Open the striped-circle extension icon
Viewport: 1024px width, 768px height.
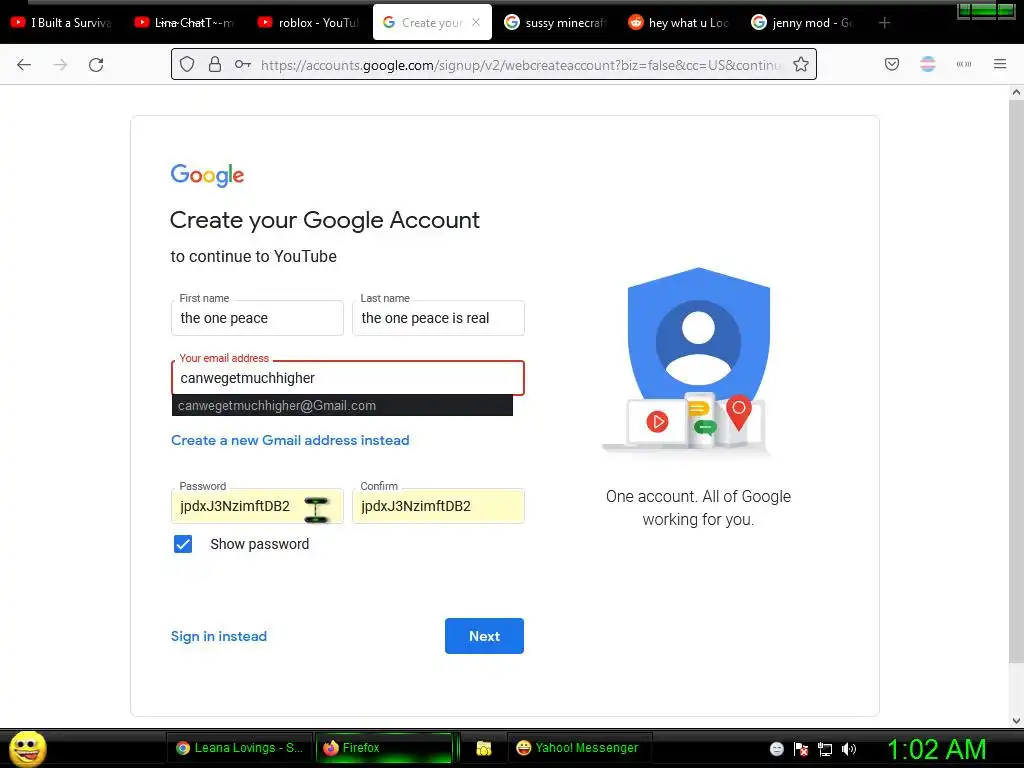928,64
